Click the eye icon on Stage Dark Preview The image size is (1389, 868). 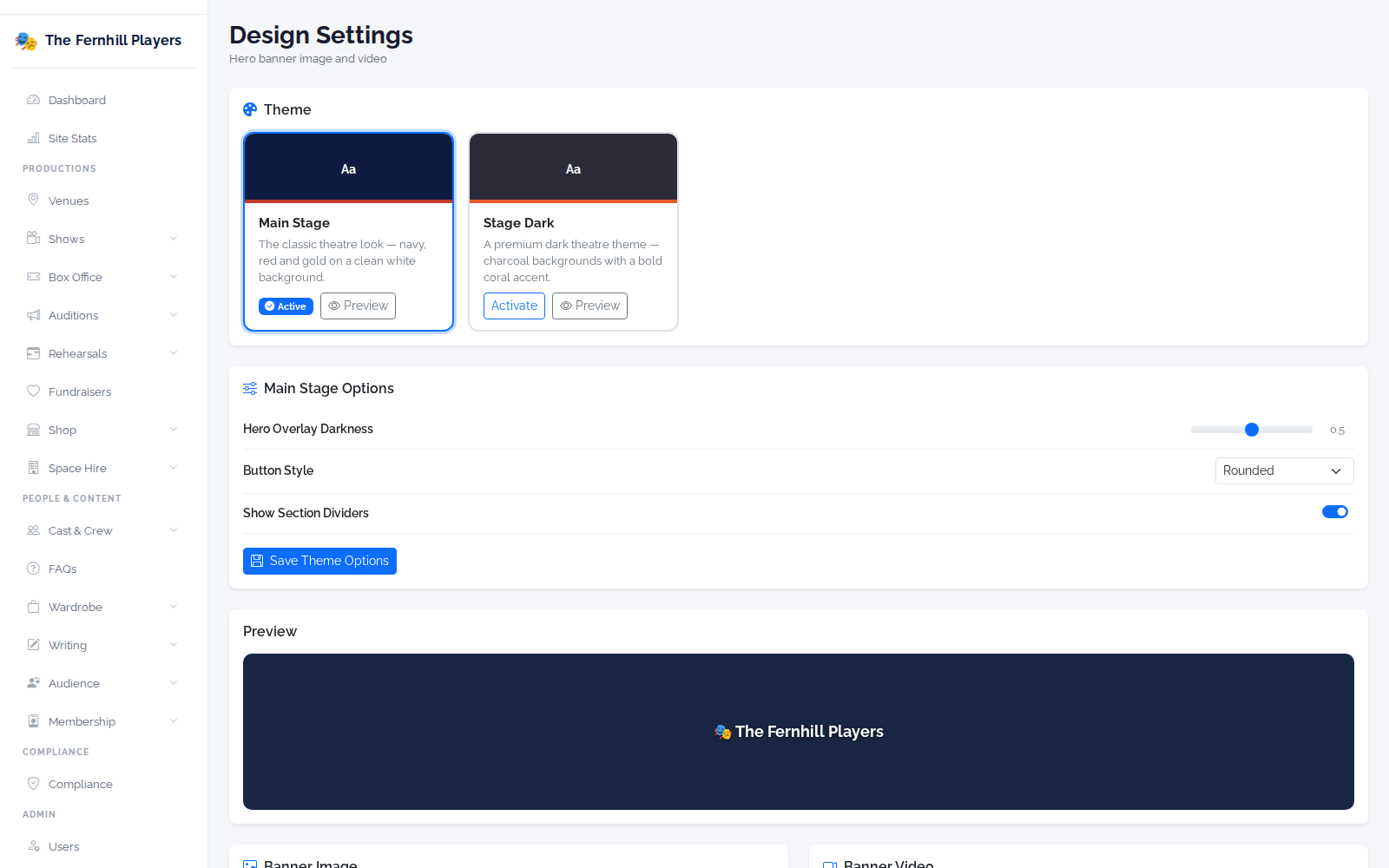(x=566, y=306)
